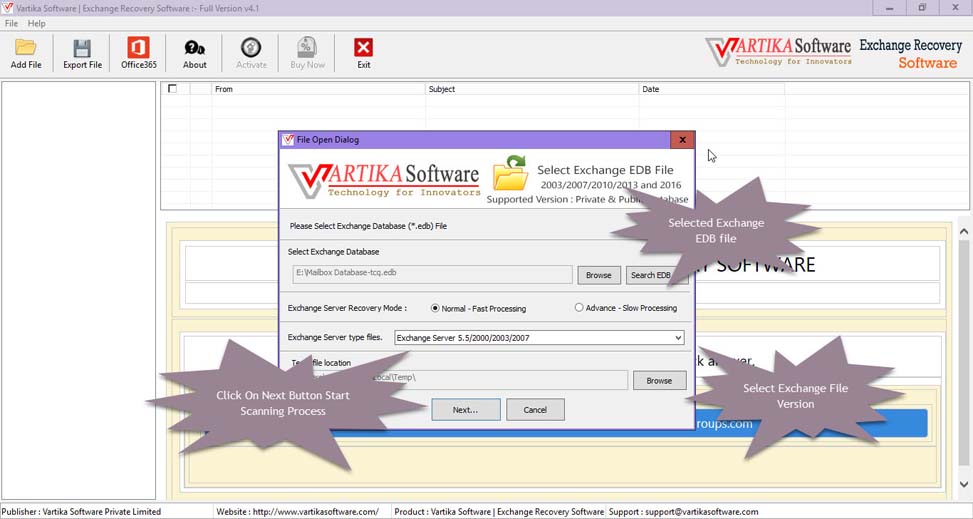Image resolution: width=973 pixels, height=519 pixels.
Task: Browse for the Exchange database file
Action: tap(599, 275)
